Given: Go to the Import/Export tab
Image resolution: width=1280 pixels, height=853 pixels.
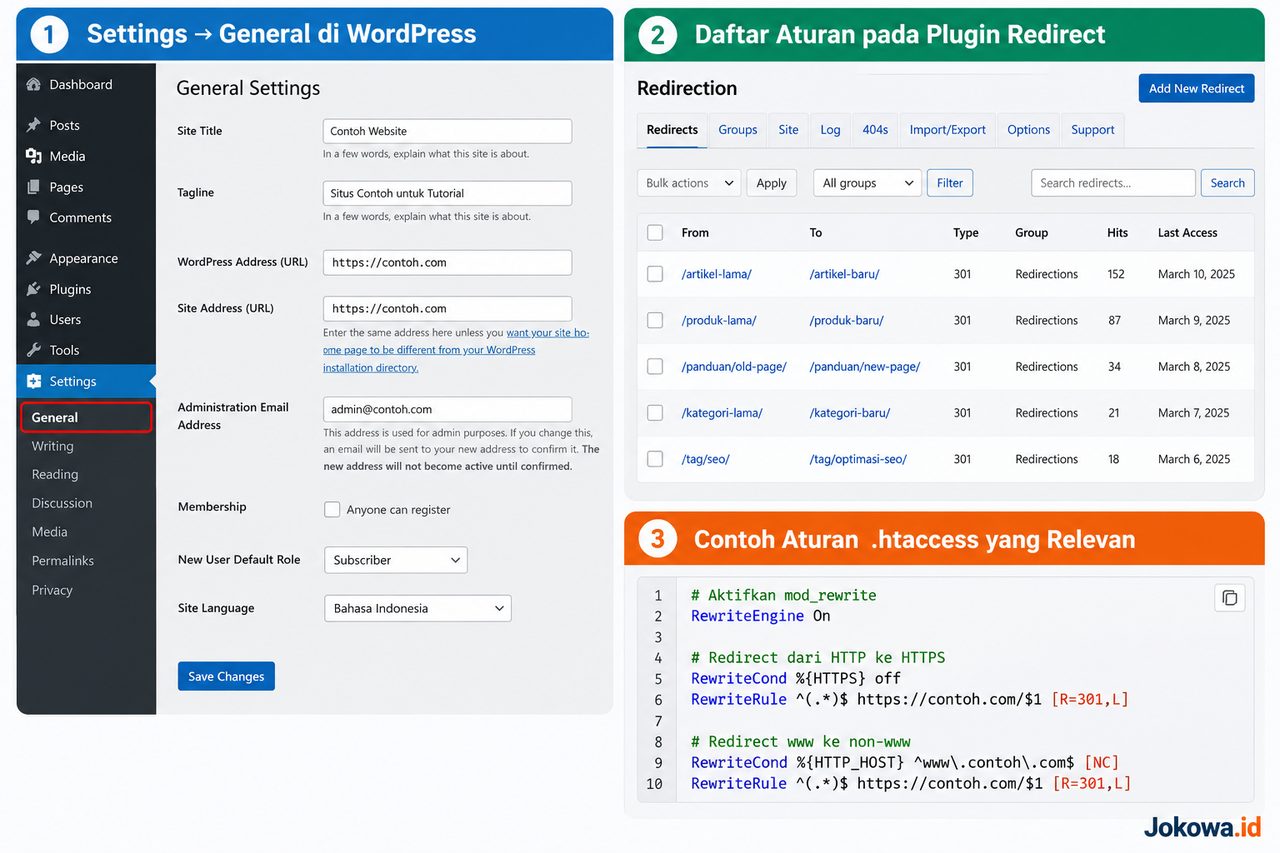Looking at the screenshot, I should pos(948,130).
